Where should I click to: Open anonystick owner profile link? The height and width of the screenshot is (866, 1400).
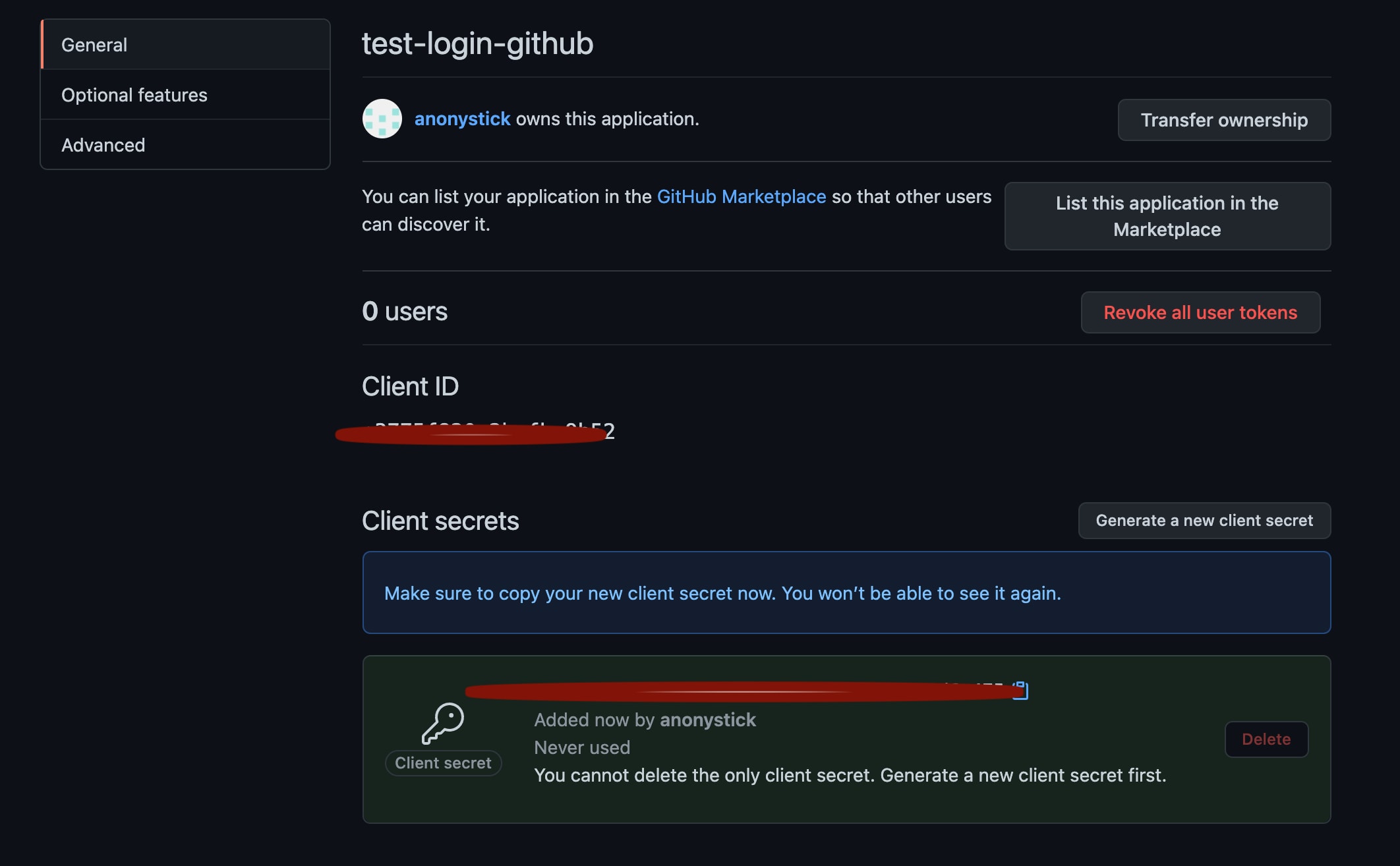tap(462, 119)
